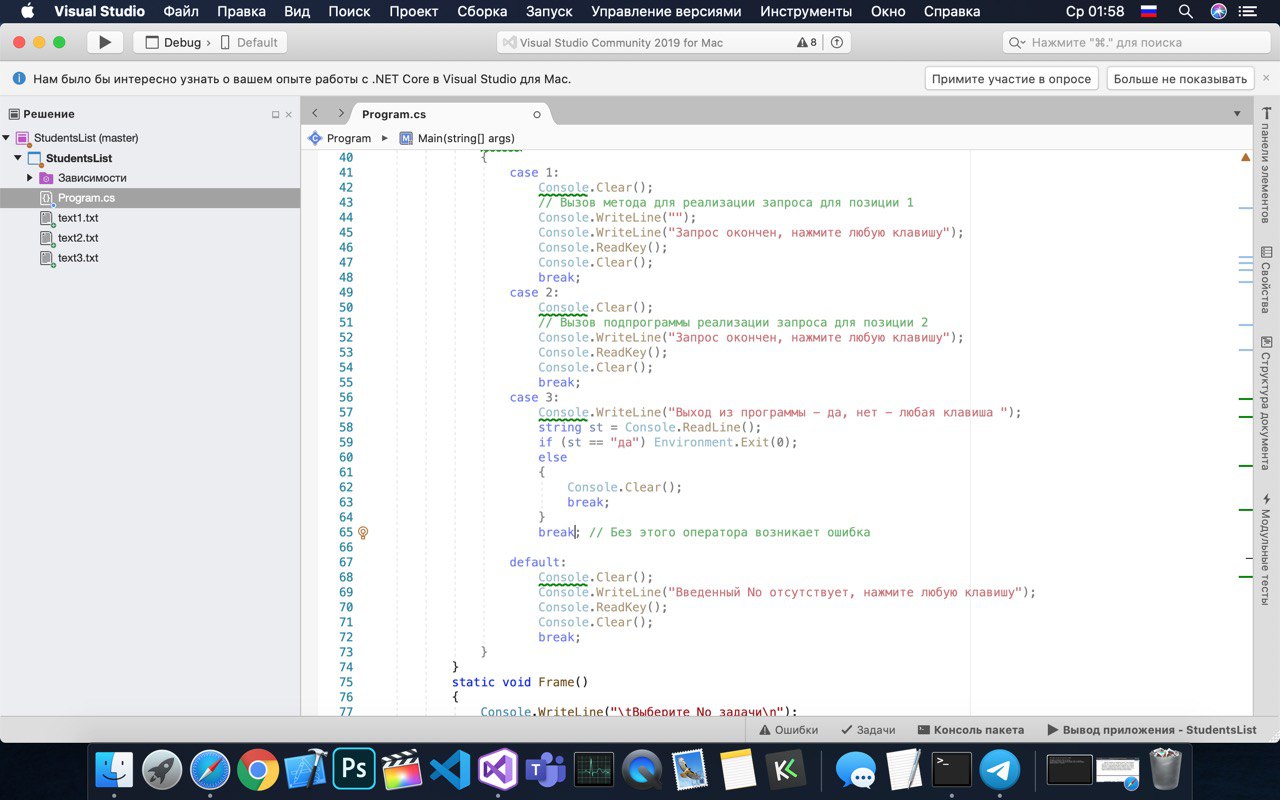Click the 'Больше не показывать' button

1180,79
